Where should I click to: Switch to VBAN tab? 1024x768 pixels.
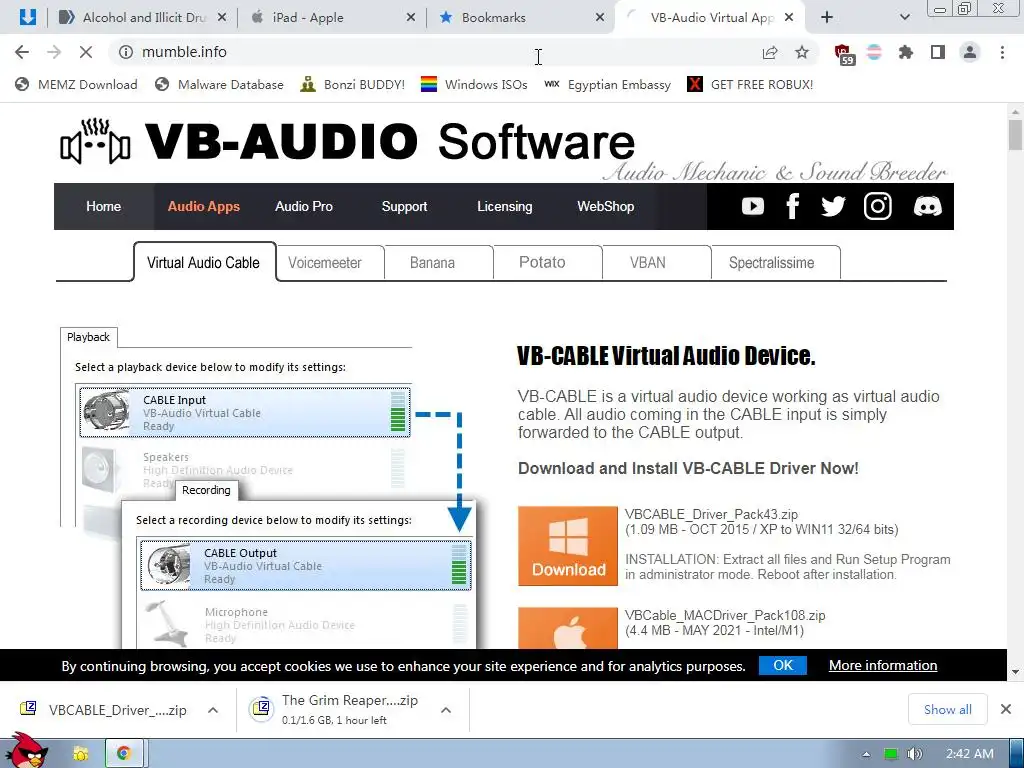(x=648, y=263)
